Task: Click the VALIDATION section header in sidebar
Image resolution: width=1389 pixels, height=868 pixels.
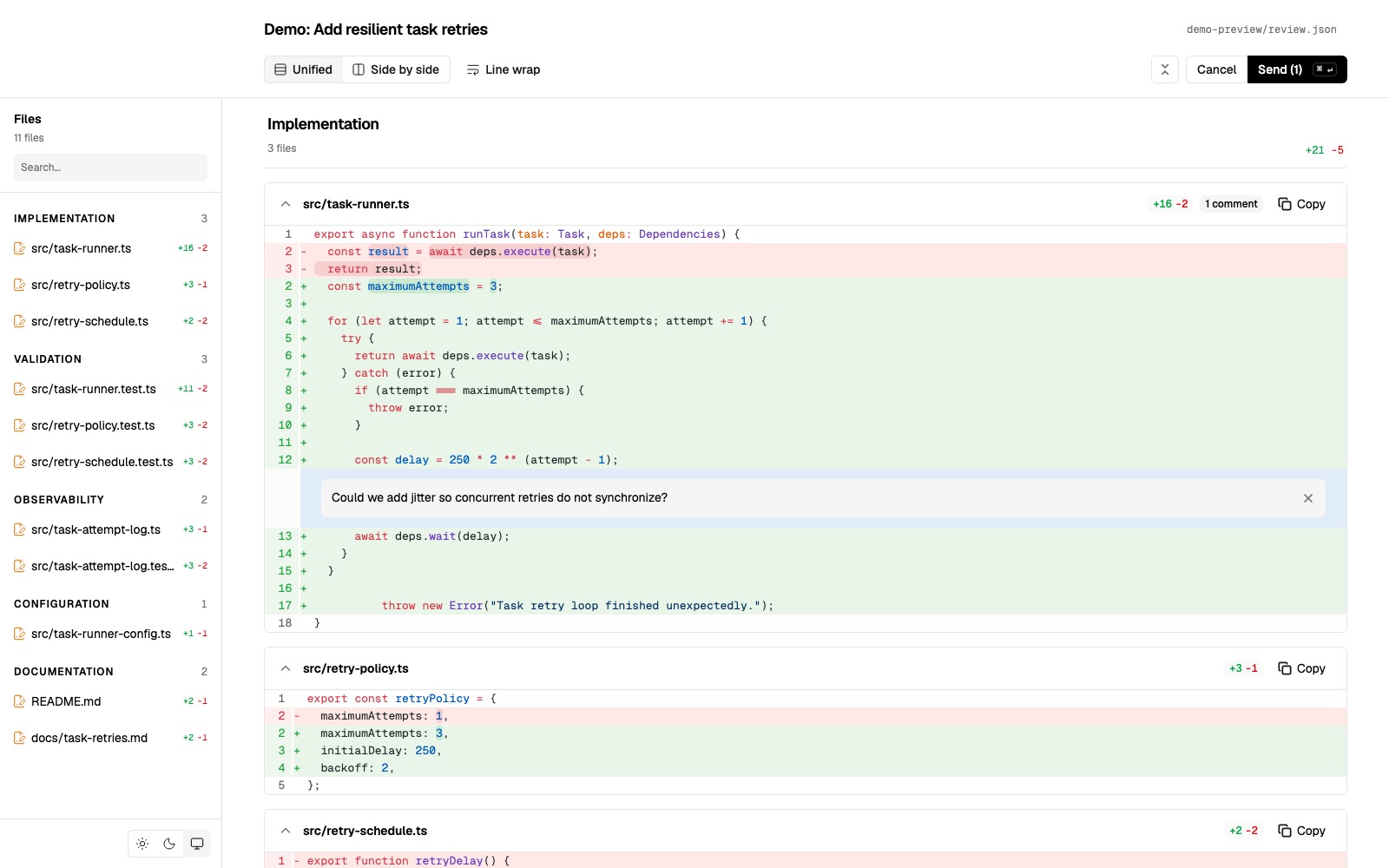Action: click(x=48, y=359)
